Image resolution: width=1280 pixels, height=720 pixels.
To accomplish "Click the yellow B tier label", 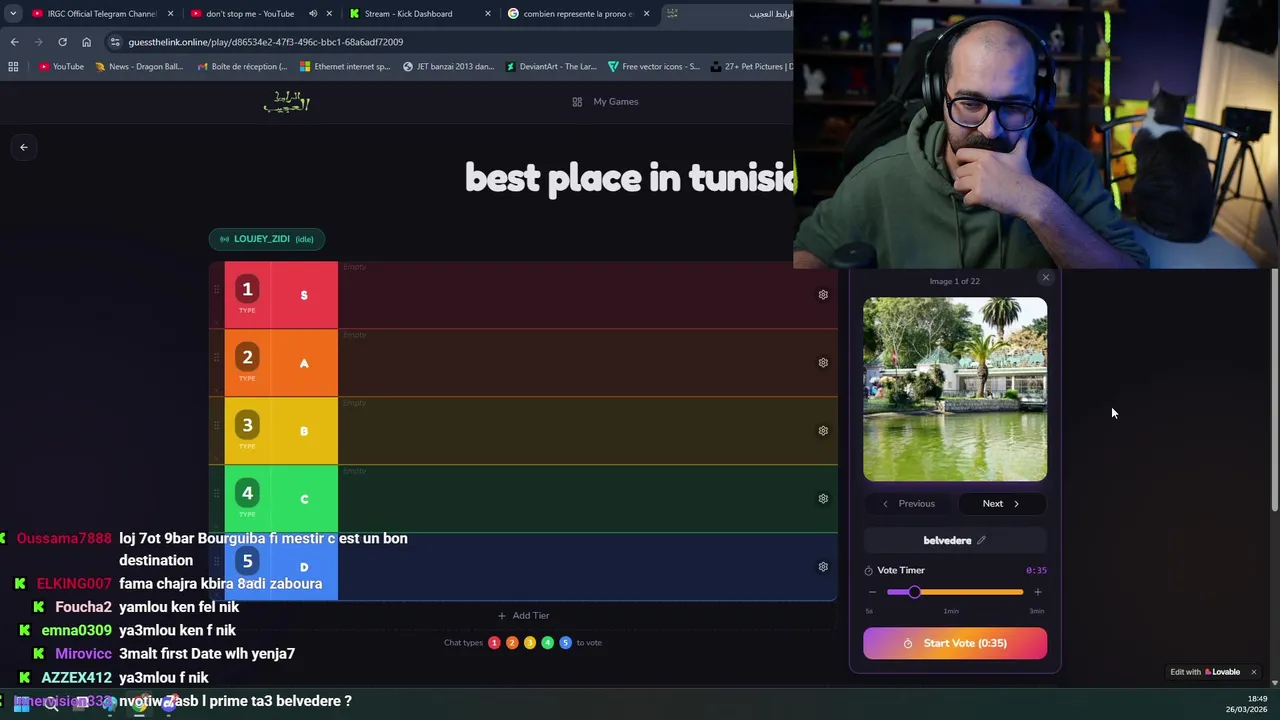I will 304,431.
